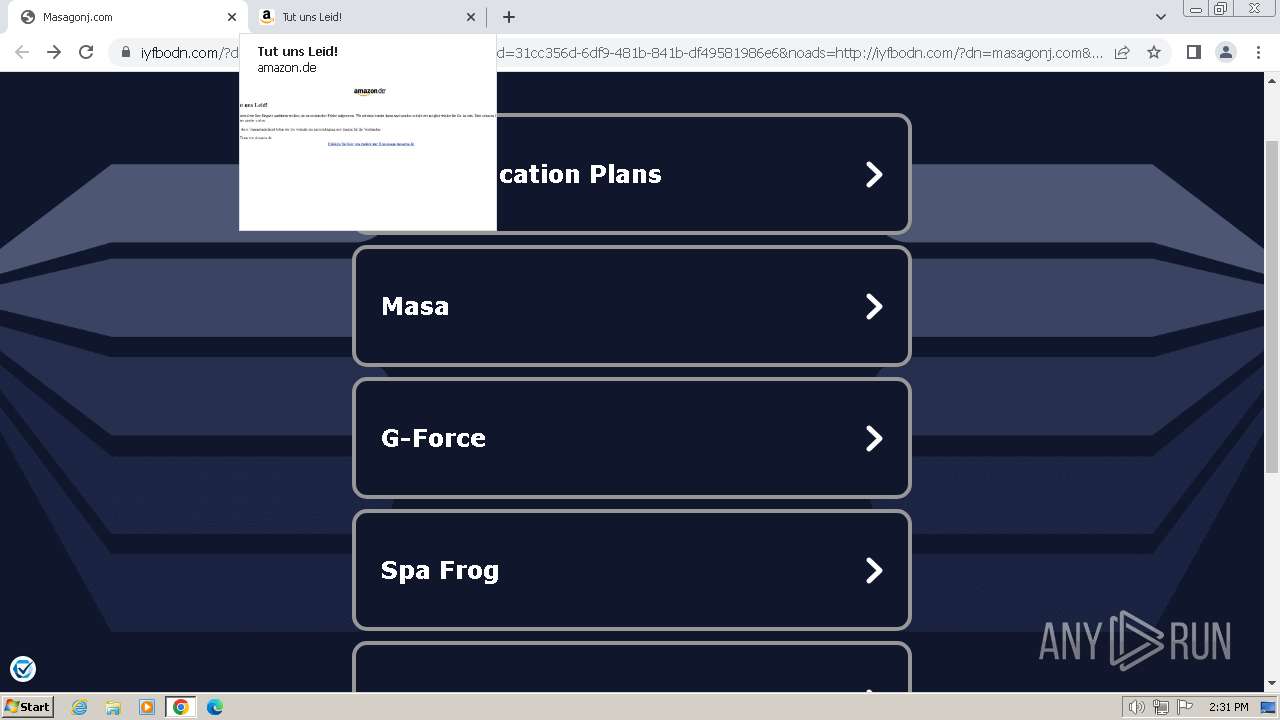Open the browser side panel

[1193, 52]
